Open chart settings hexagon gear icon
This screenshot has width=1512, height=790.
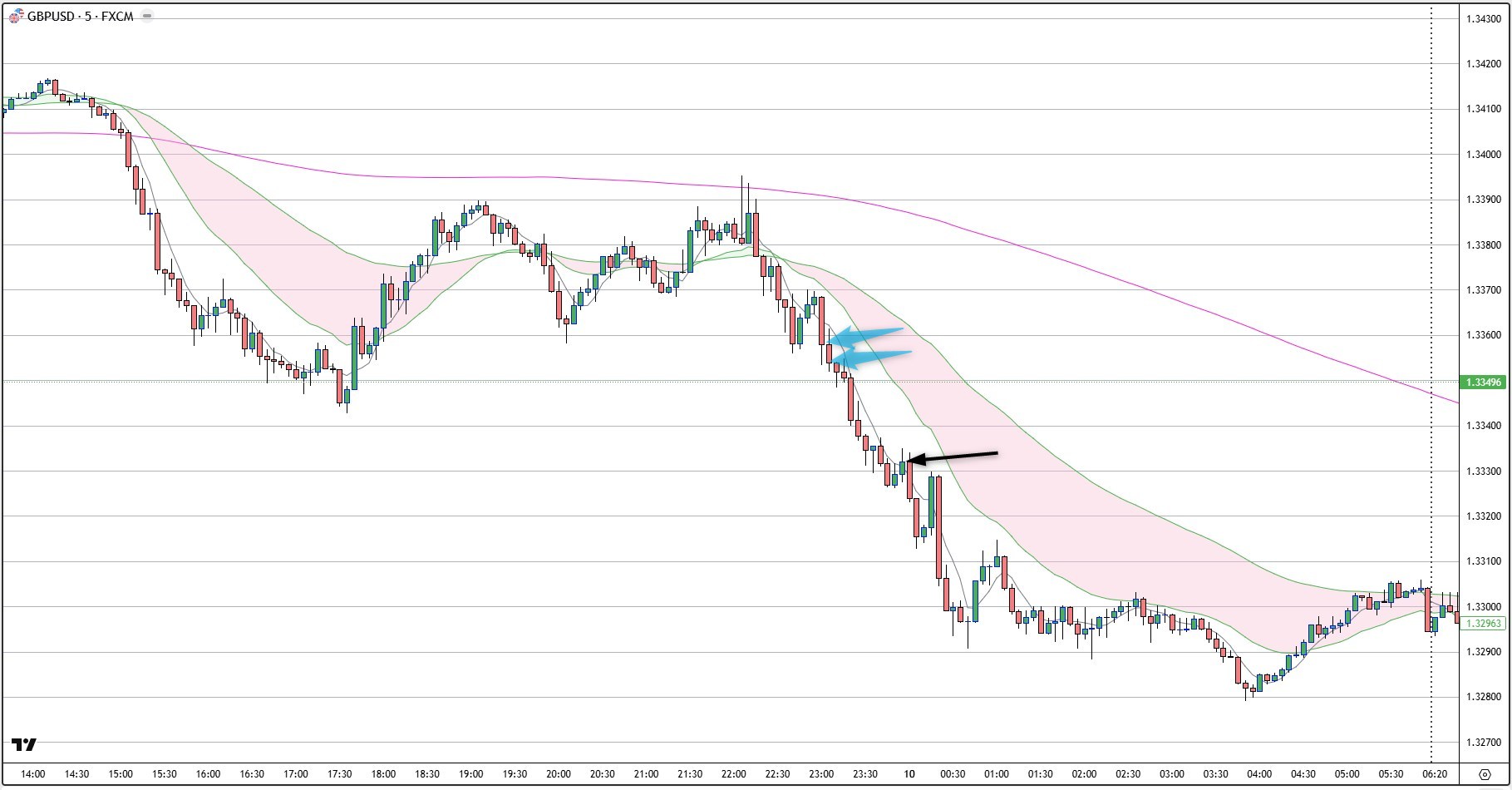pos(1485,774)
